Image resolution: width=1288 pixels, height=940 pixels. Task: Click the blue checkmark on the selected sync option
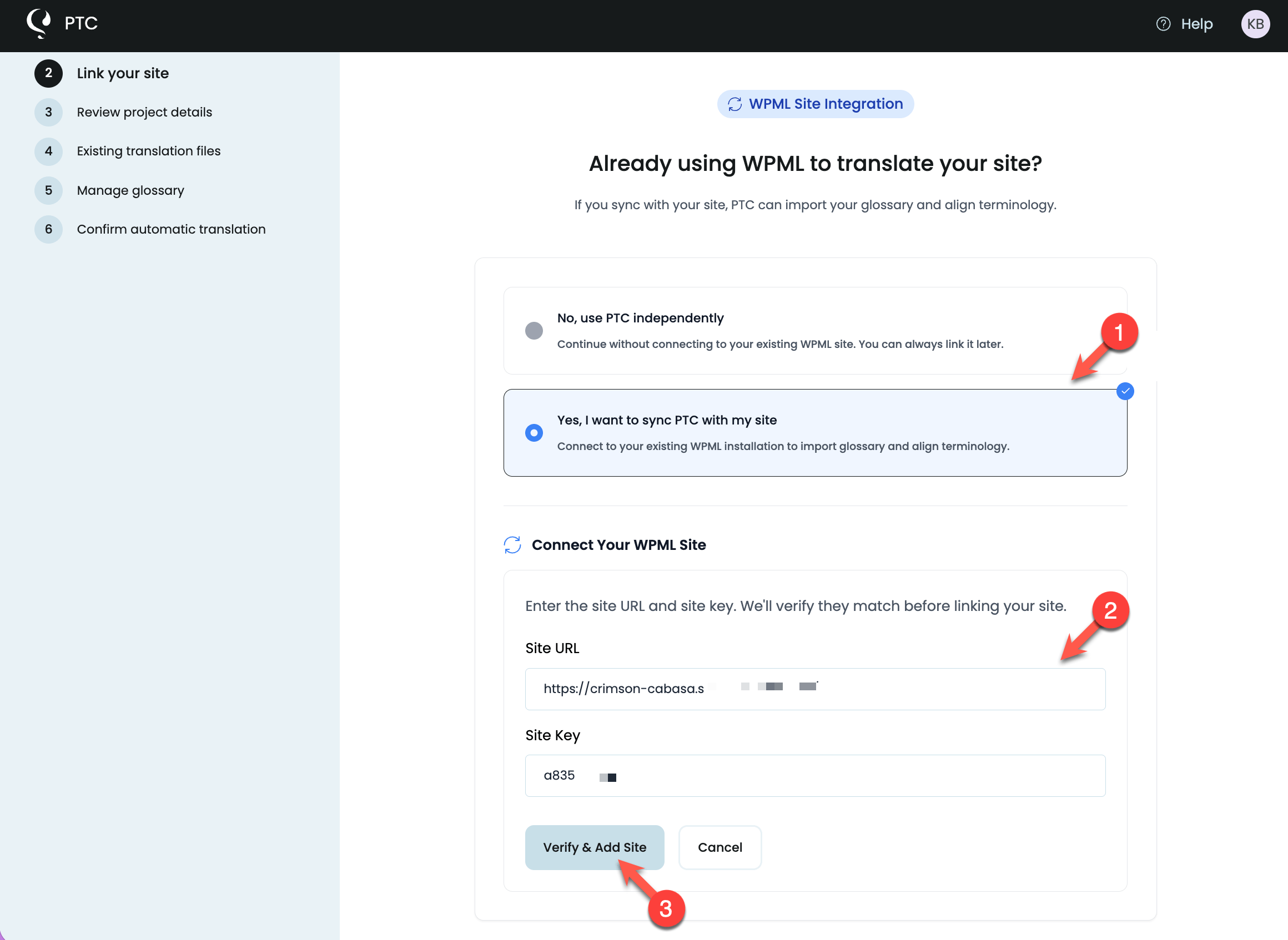click(x=1124, y=391)
